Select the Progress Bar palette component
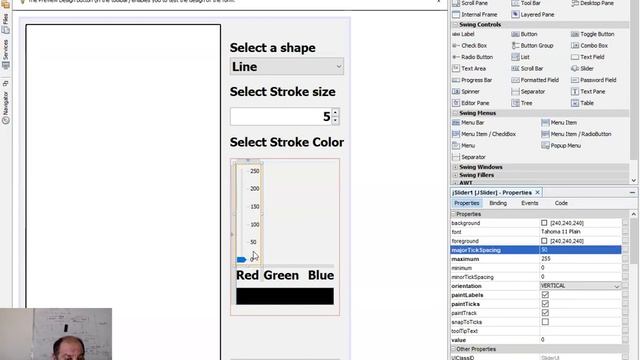The width and height of the screenshot is (640, 360). pyautogui.click(x=472, y=80)
